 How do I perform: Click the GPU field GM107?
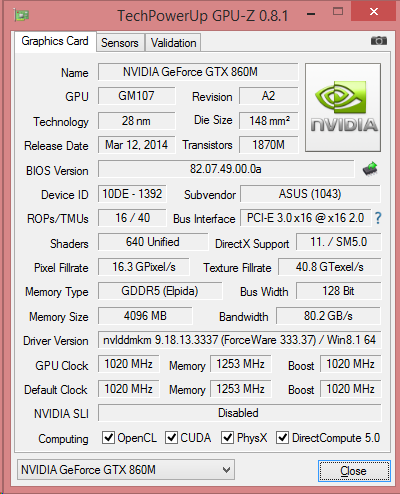[136, 96]
